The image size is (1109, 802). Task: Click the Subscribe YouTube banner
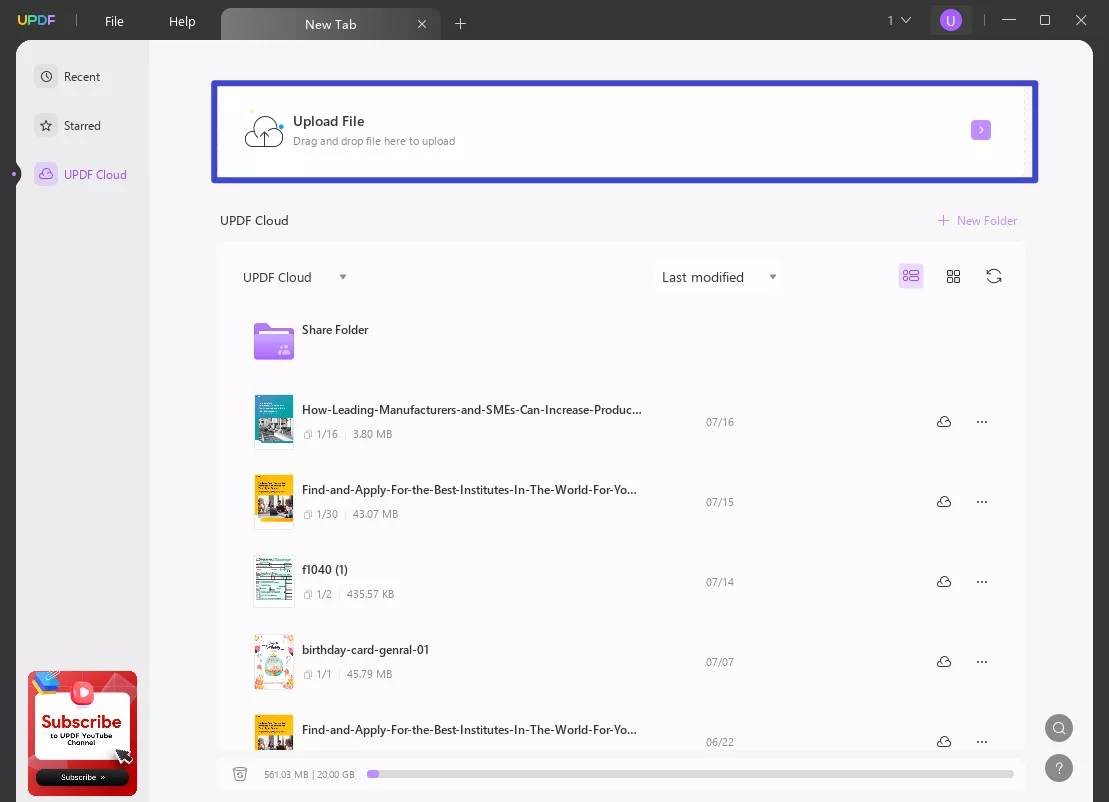82,733
